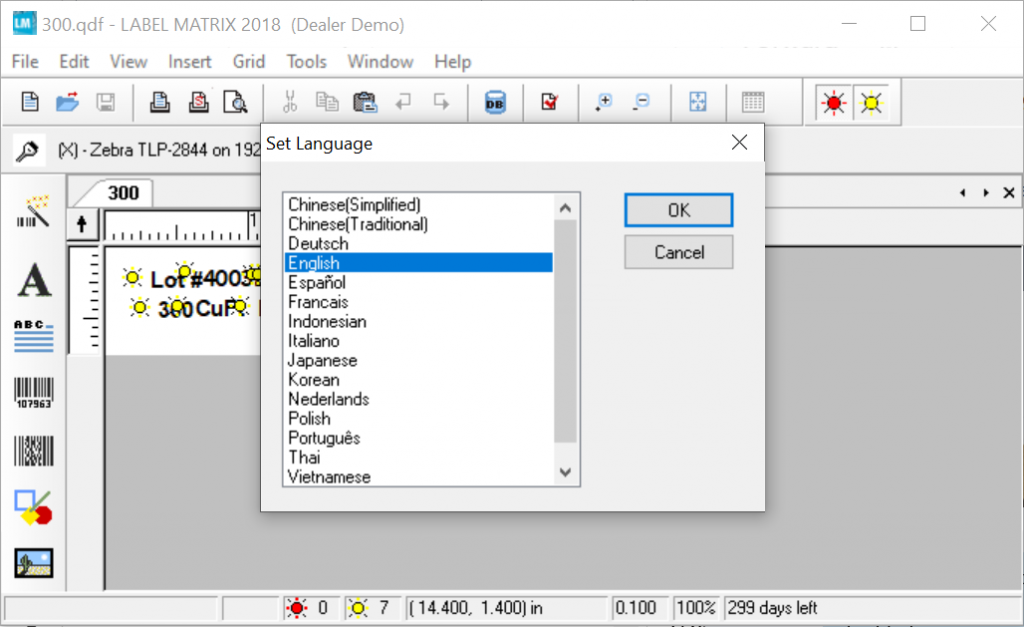Screen dimensions: 1024x627
Task: Click the New label document icon
Action: (x=30, y=102)
